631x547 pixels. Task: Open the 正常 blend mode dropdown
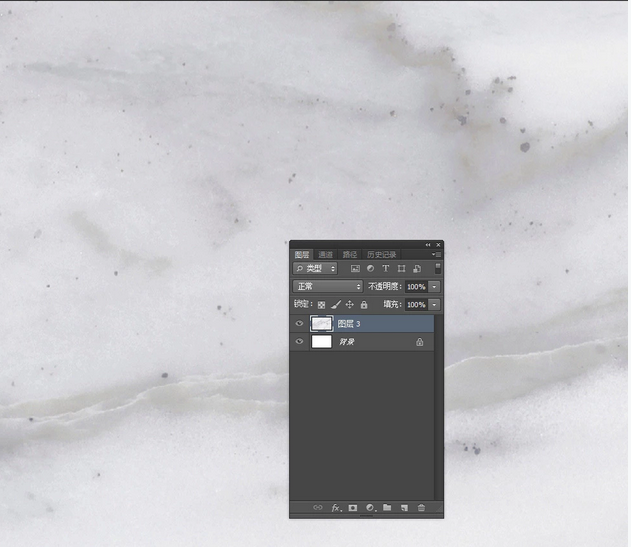[328, 287]
